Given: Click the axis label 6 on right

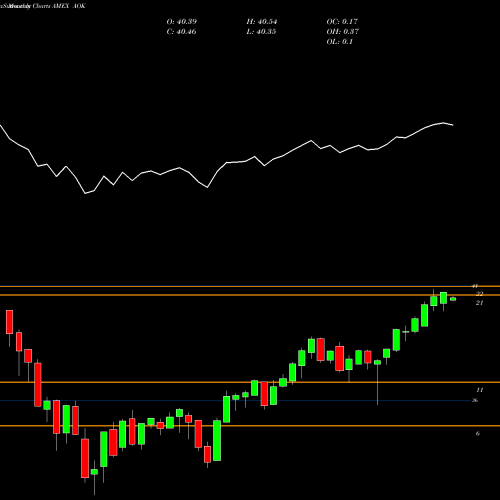Looking at the screenshot, I should point(478,433).
